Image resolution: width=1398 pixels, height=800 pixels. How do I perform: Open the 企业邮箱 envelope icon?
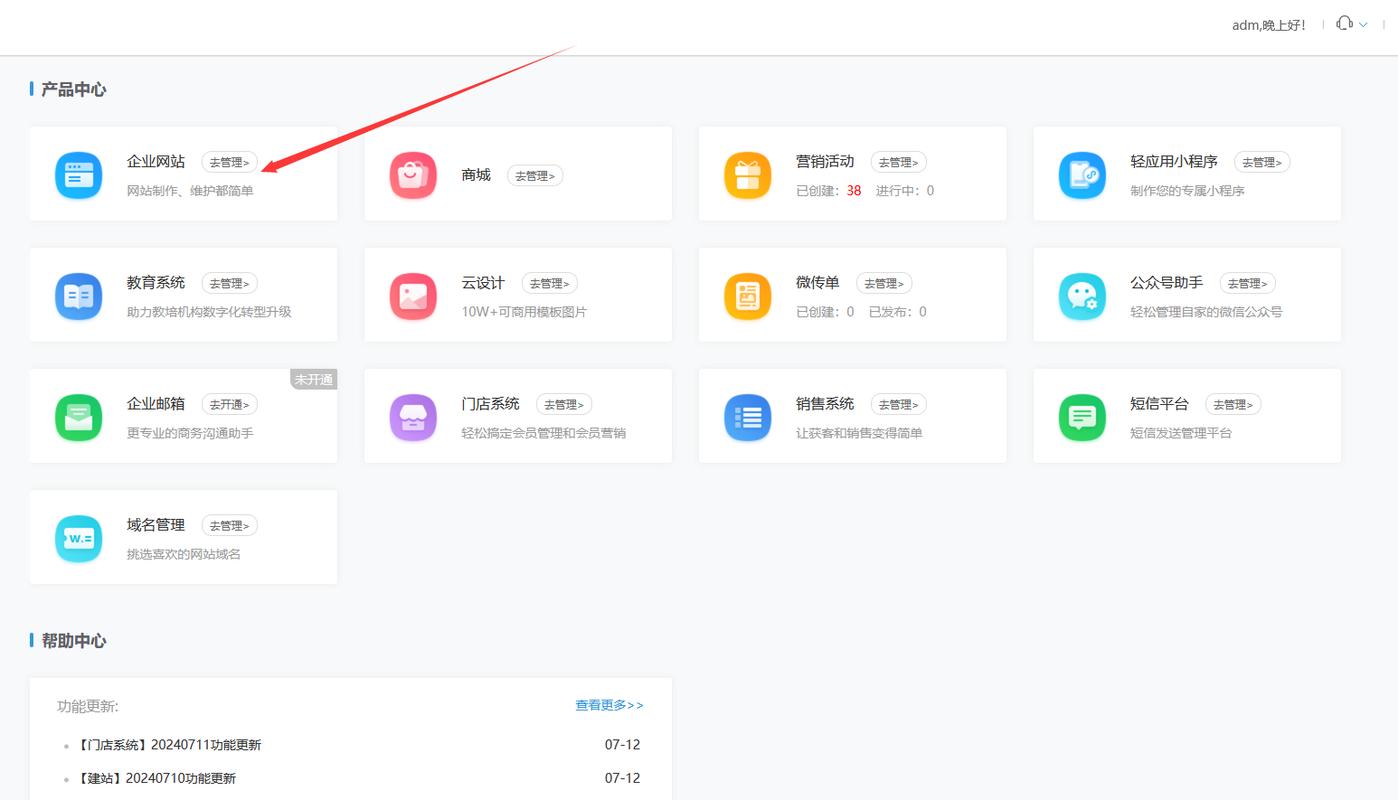78,418
